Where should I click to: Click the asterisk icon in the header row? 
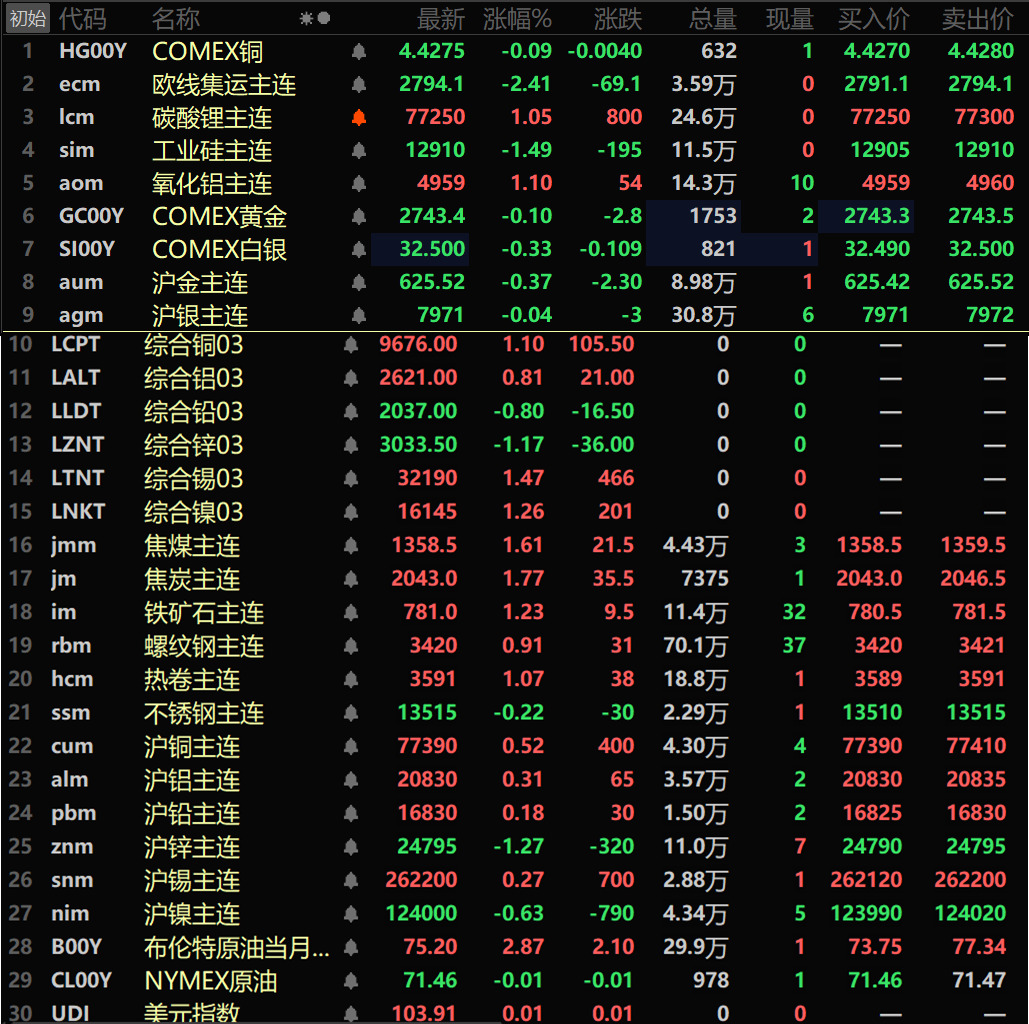coord(306,18)
